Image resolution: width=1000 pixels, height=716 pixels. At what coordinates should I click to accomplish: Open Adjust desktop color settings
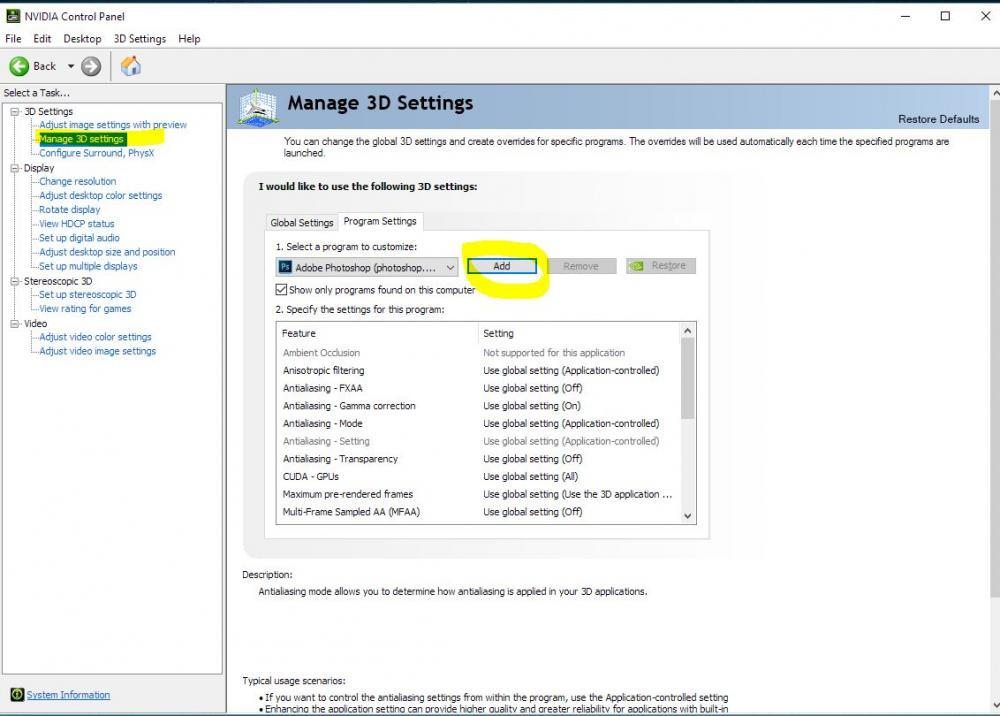(x=100, y=196)
